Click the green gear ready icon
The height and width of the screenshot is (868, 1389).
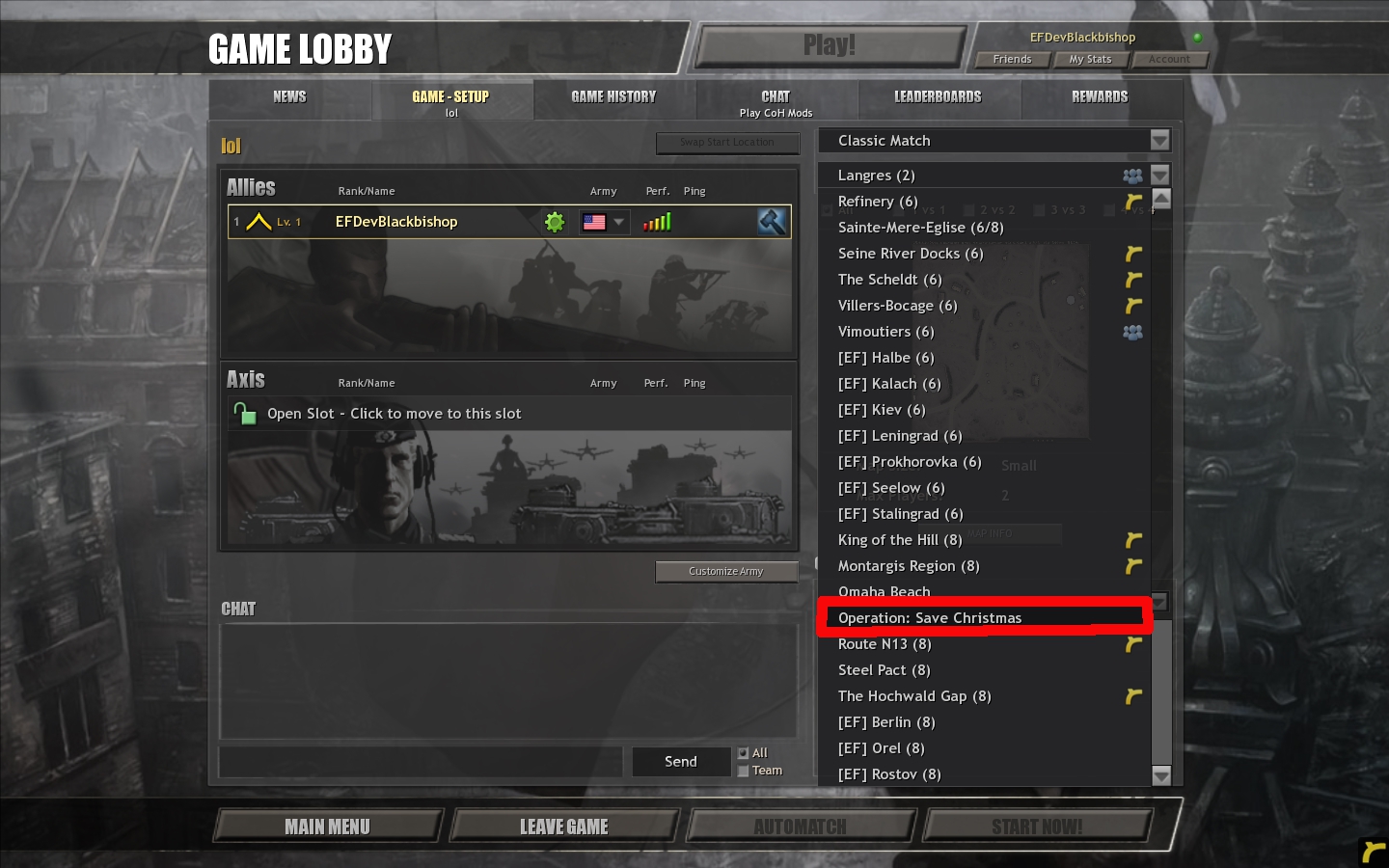point(555,222)
